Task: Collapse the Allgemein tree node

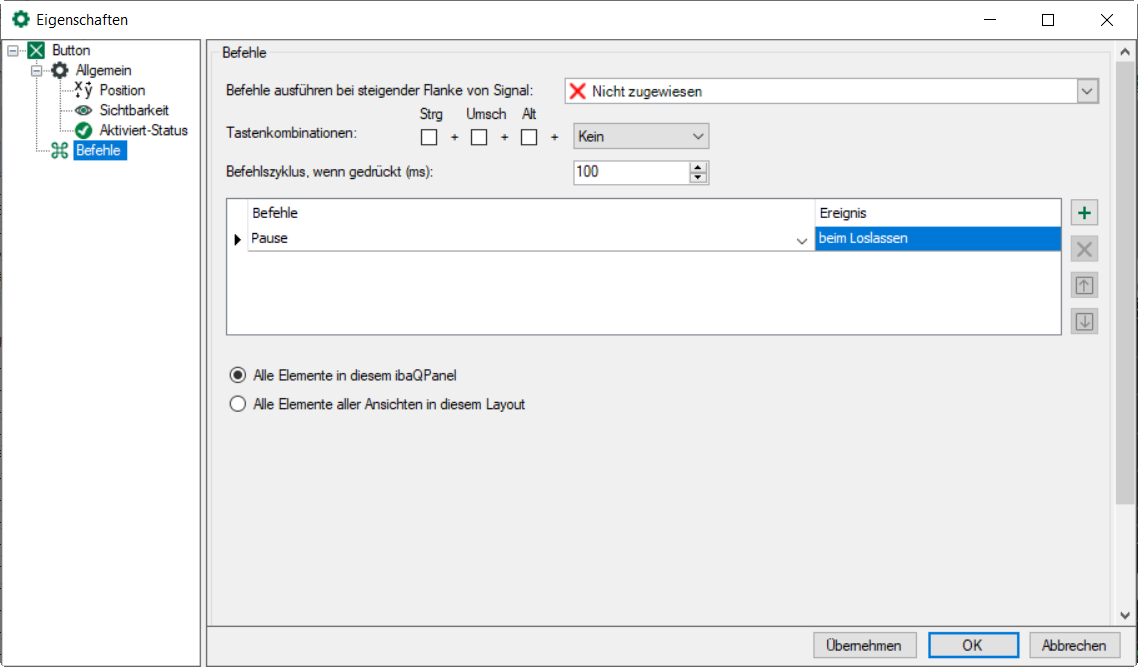Action: click(x=36, y=70)
